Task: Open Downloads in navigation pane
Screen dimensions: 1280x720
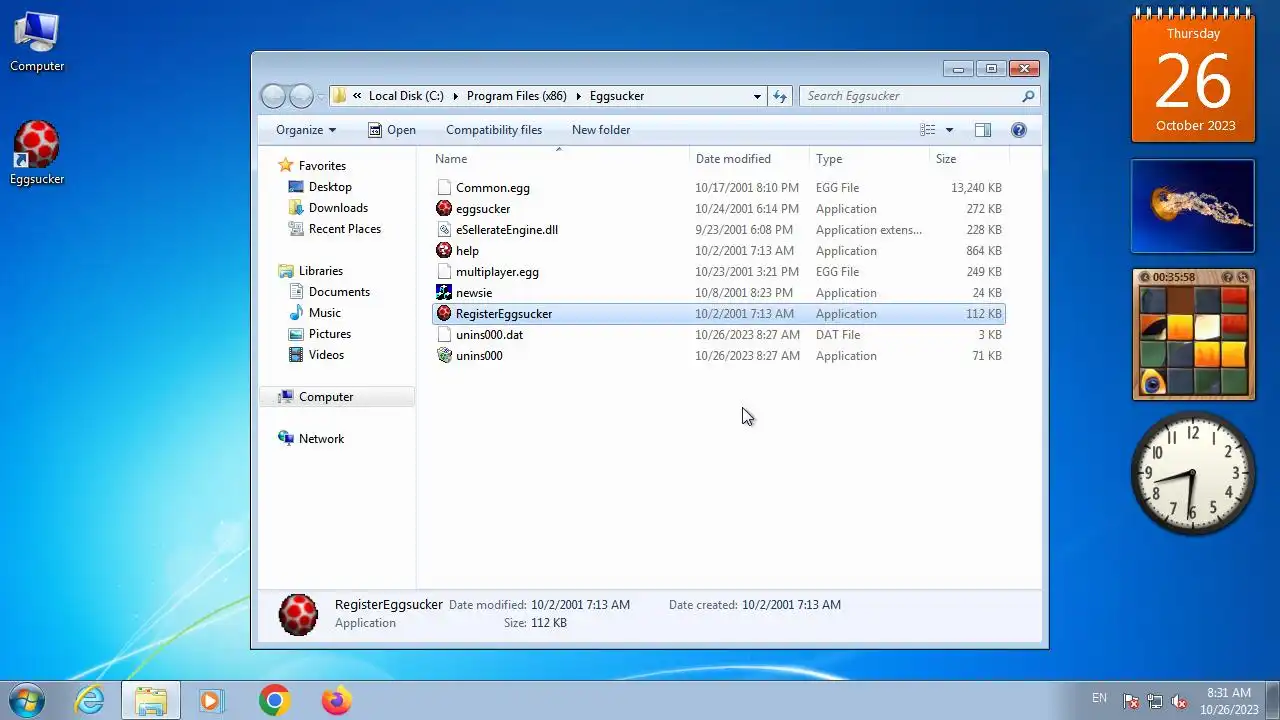Action: coord(338,207)
